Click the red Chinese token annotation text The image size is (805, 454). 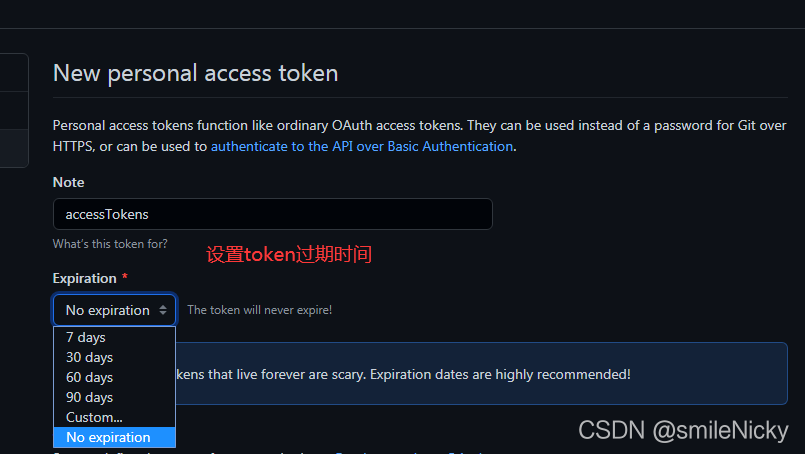(289, 254)
